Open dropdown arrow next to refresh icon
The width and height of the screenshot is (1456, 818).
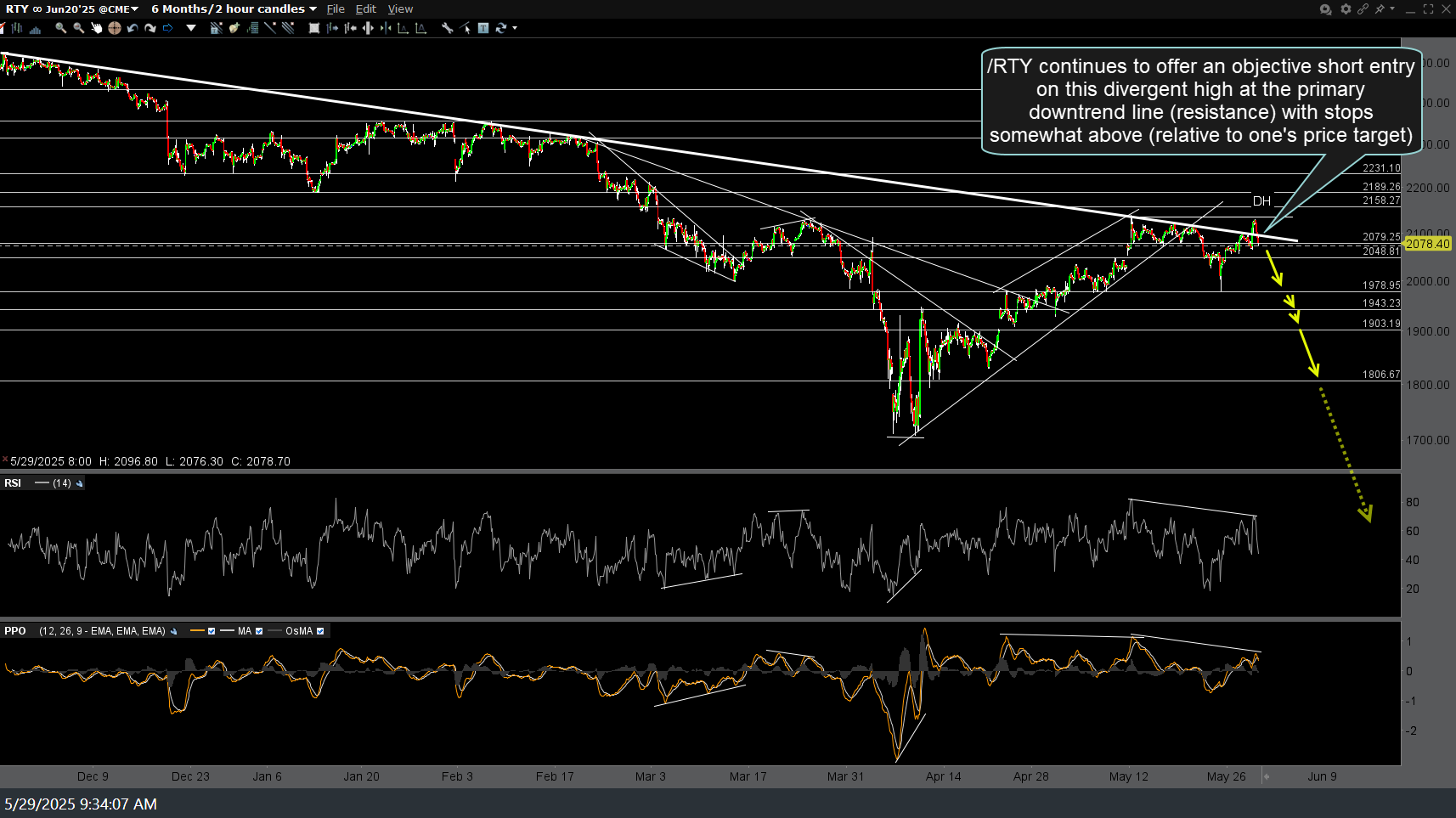tap(515, 28)
